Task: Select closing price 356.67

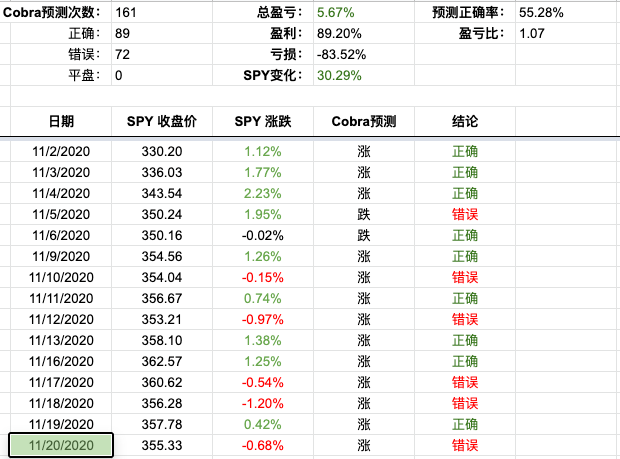Action: [x=162, y=298]
